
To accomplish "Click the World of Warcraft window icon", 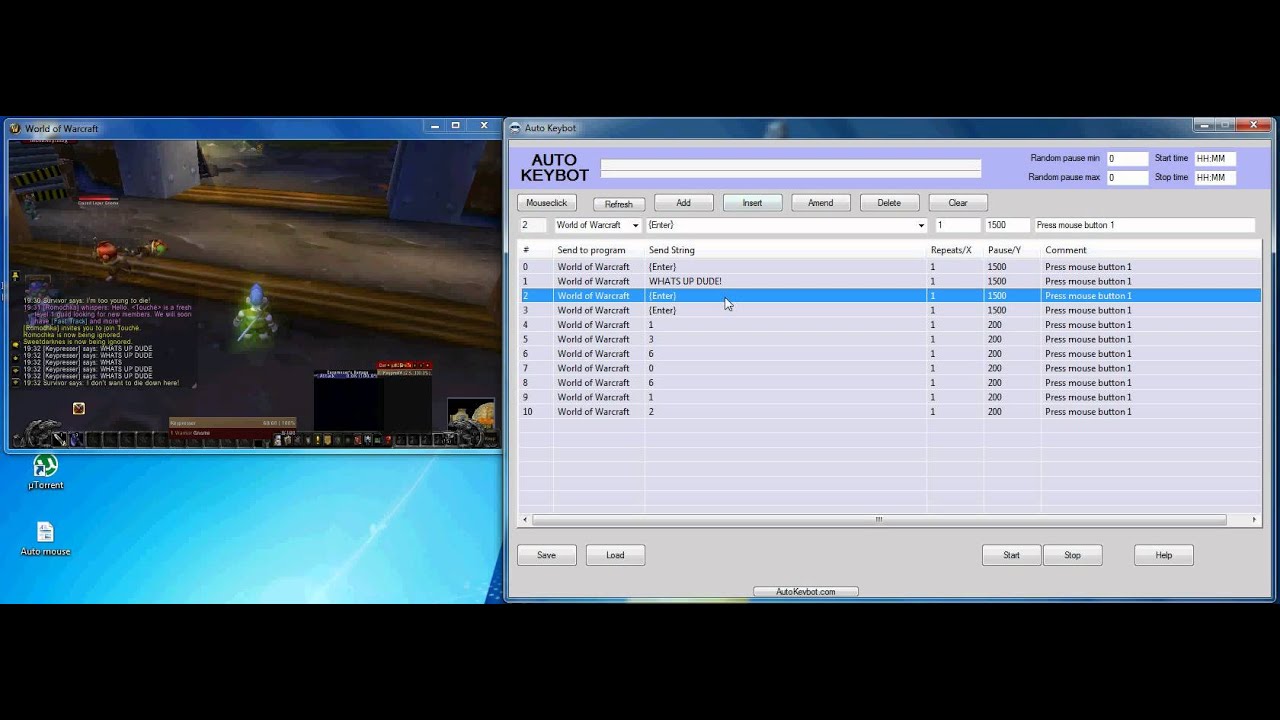I will 15,128.
